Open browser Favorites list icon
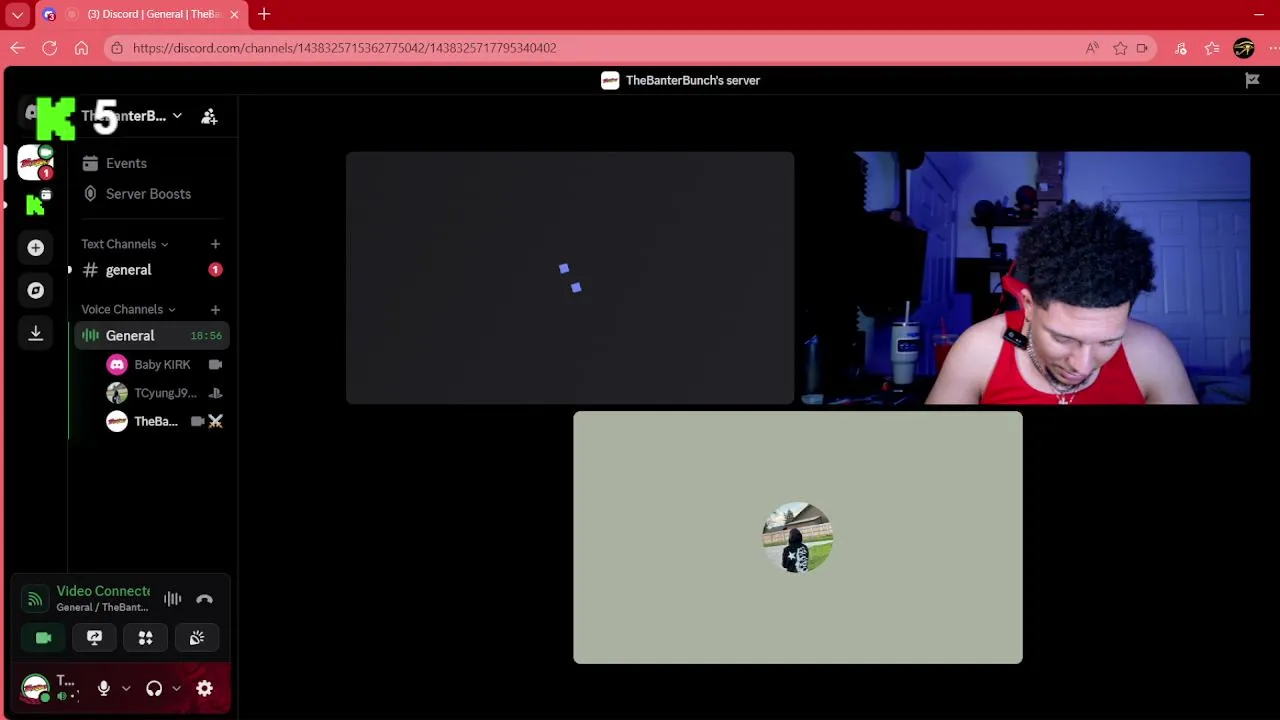The image size is (1280, 720). 1212,48
